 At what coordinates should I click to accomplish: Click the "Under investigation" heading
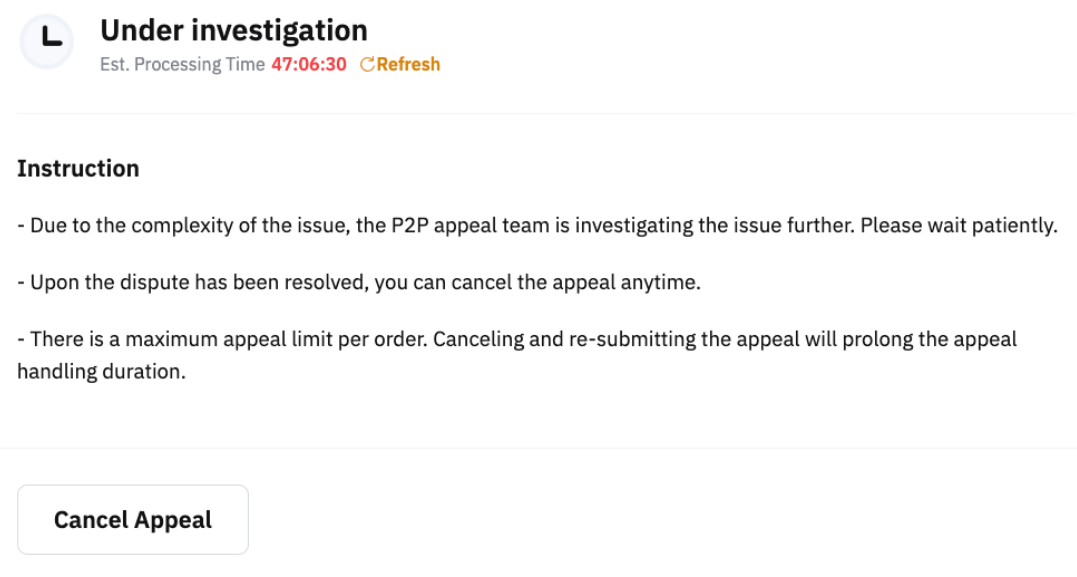tap(233, 30)
